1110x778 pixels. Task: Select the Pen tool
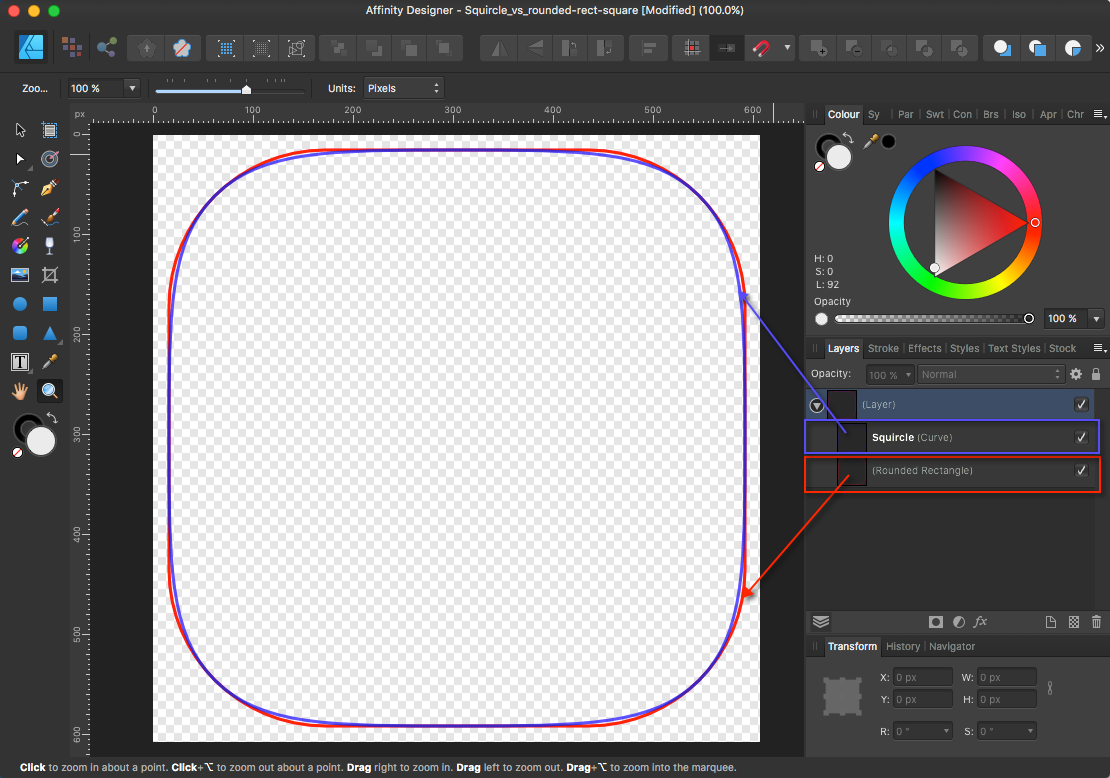coord(49,187)
